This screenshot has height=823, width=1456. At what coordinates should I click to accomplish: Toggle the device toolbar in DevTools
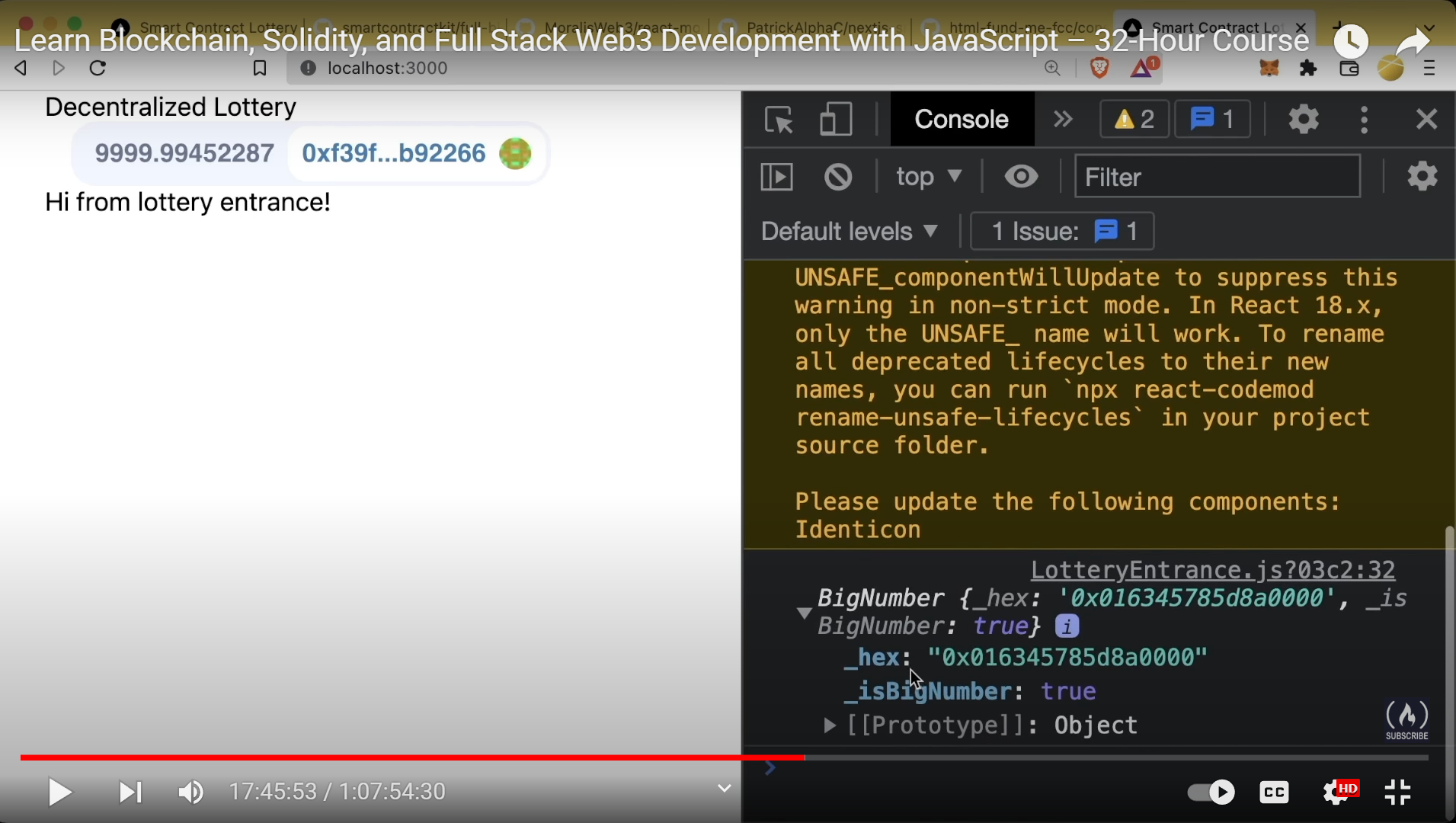click(x=836, y=120)
